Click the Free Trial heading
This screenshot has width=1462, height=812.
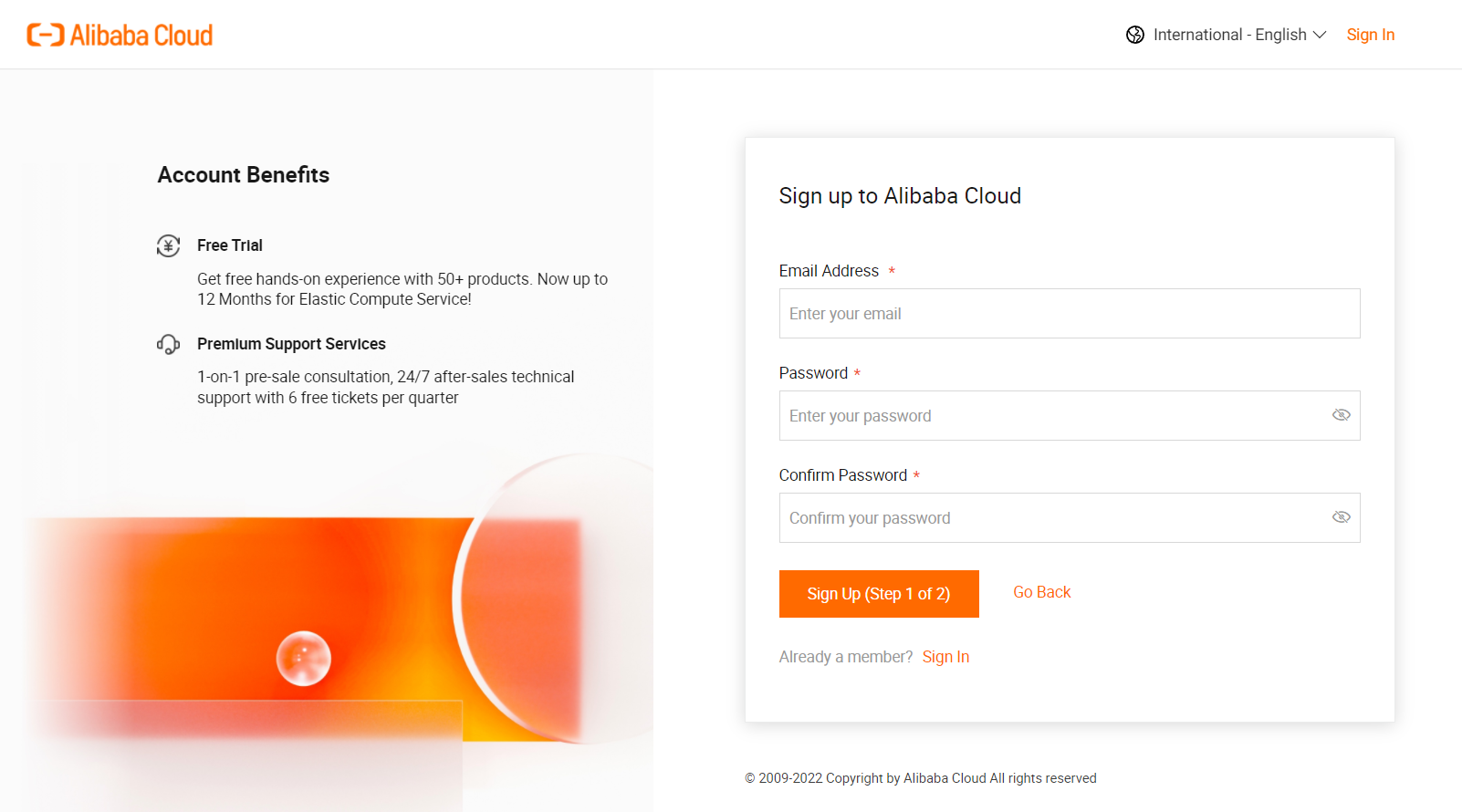[x=230, y=245]
